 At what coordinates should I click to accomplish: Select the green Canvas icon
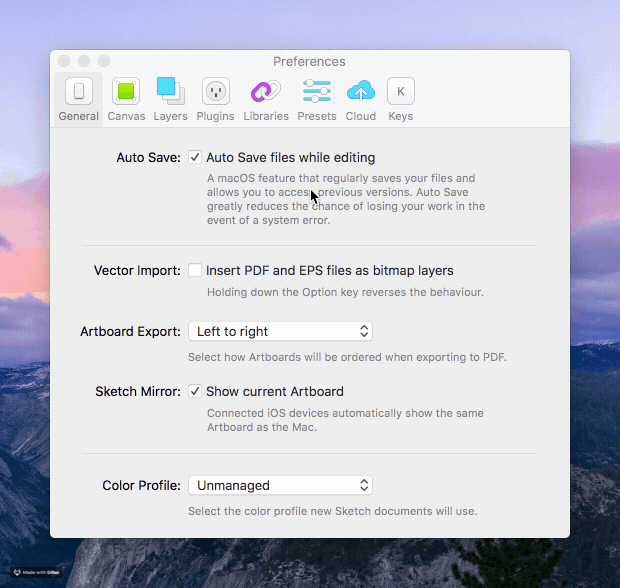[126, 91]
